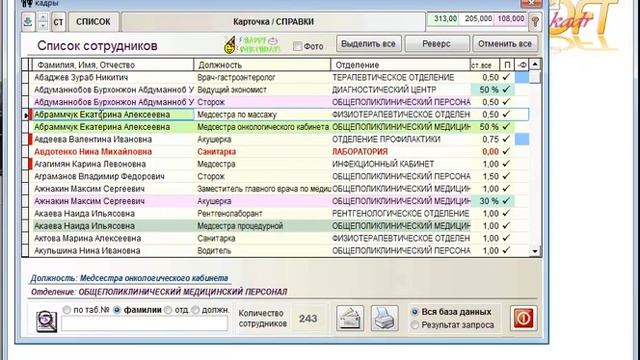Click the red power exit button
This screenshot has width=640, height=360.
click(x=524, y=318)
